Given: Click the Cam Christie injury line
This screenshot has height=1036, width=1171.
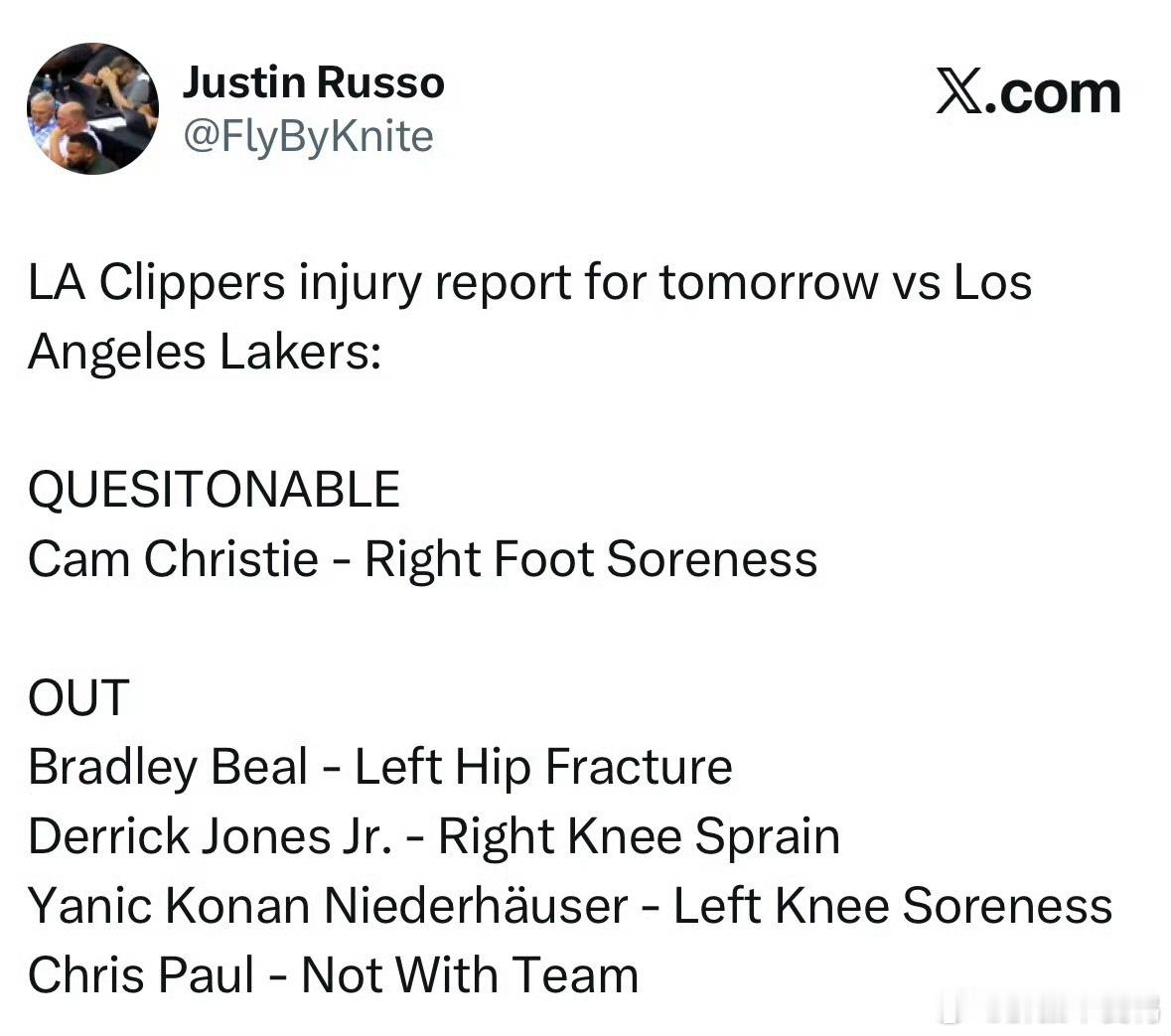Looking at the screenshot, I should tap(423, 559).
